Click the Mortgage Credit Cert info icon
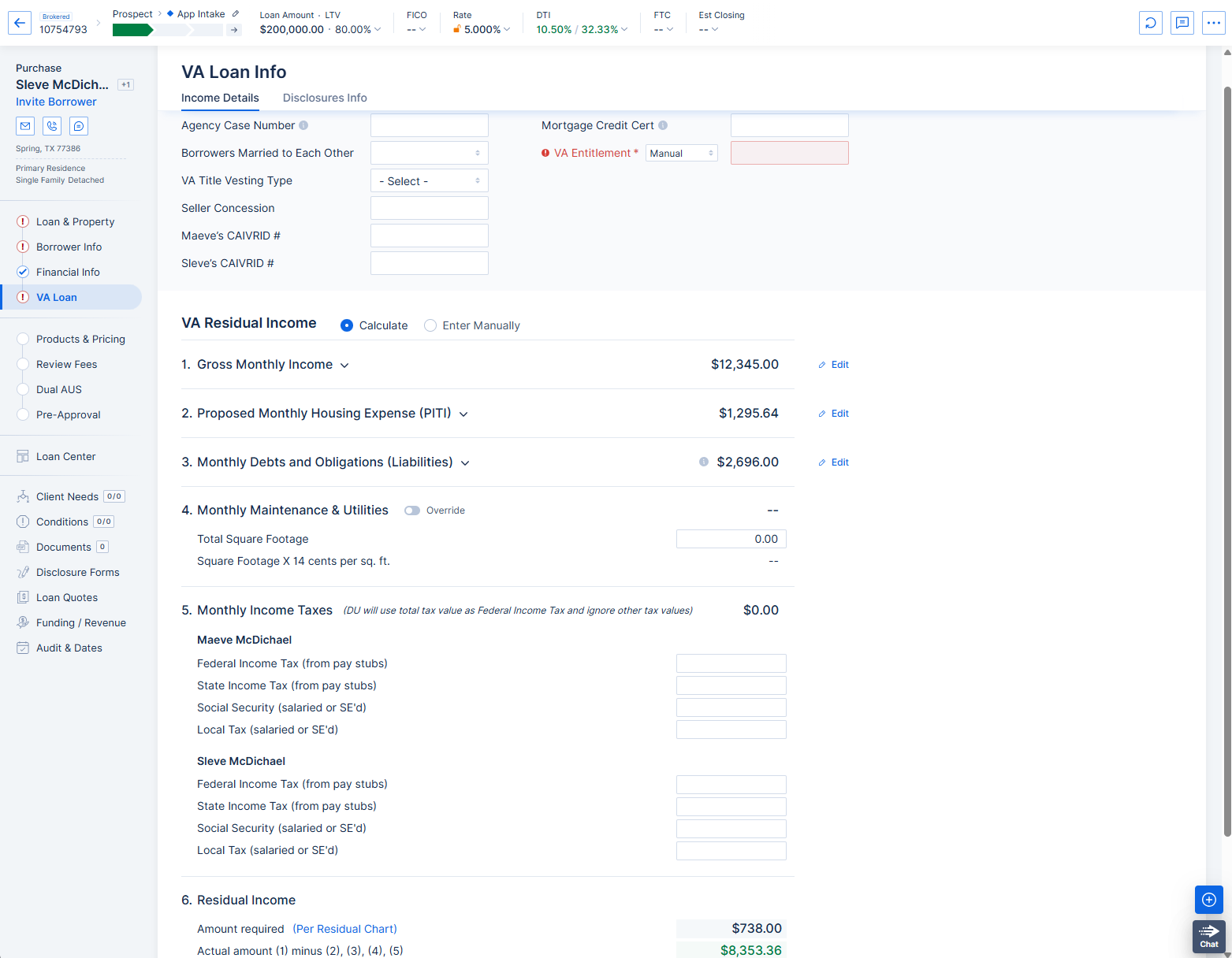Viewport: 1232px width, 958px height. click(663, 125)
